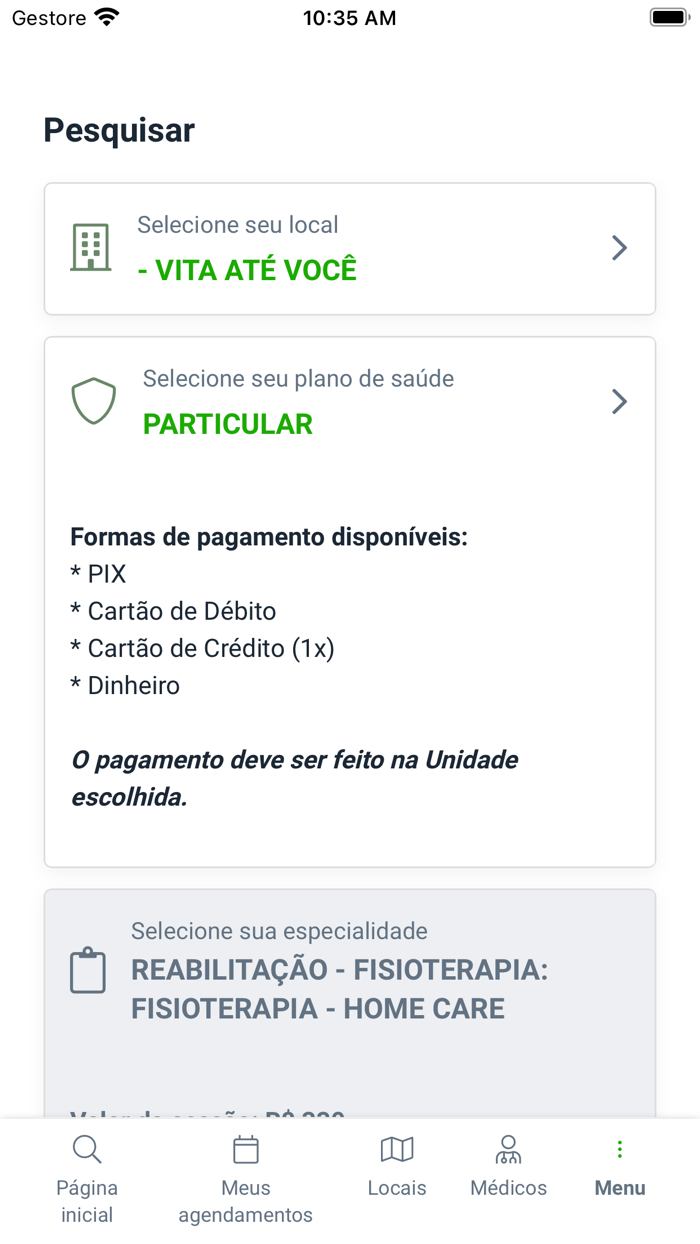This screenshot has width=700, height=1244.
Task: Click the clipboard icon on the specialty card
Action: click(x=88, y=968)
